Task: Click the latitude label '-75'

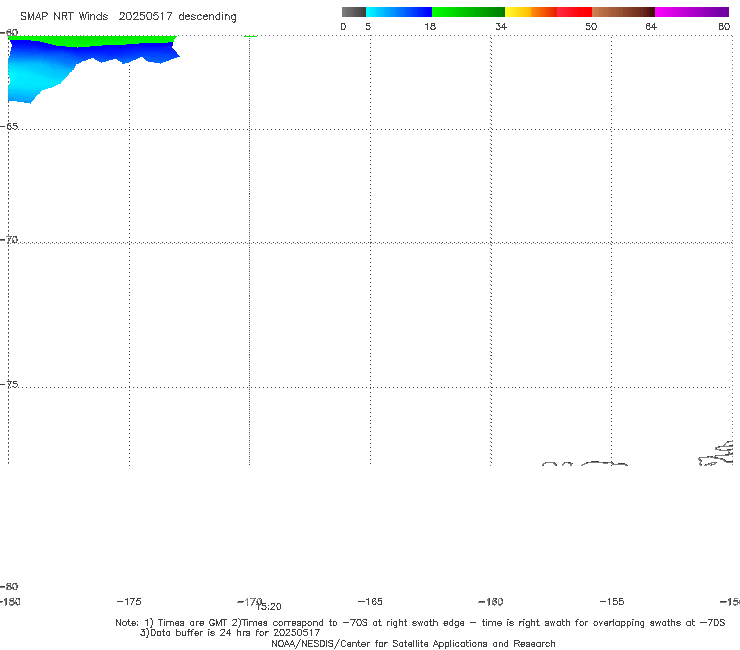Action: pos(9,384)
